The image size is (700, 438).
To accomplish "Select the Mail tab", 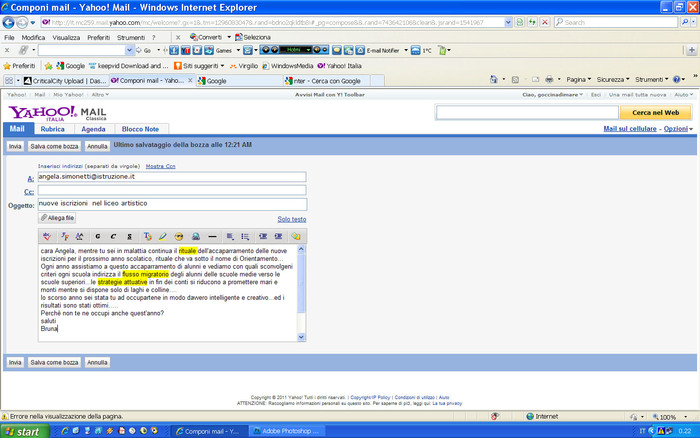I will click(17, 129).
